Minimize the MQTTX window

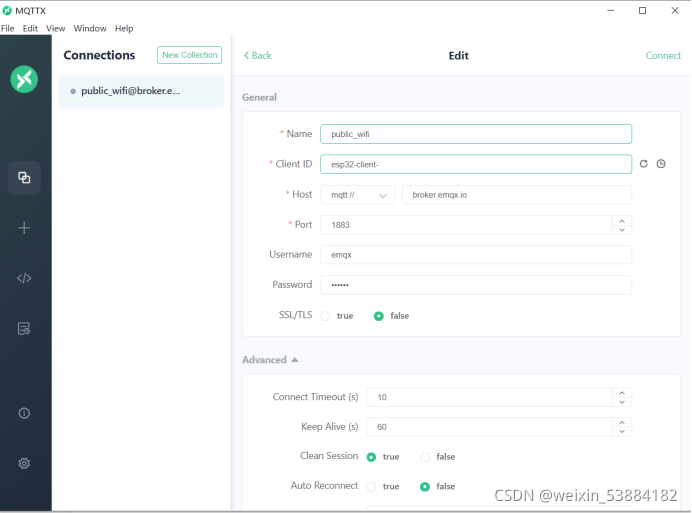(611, 11)
